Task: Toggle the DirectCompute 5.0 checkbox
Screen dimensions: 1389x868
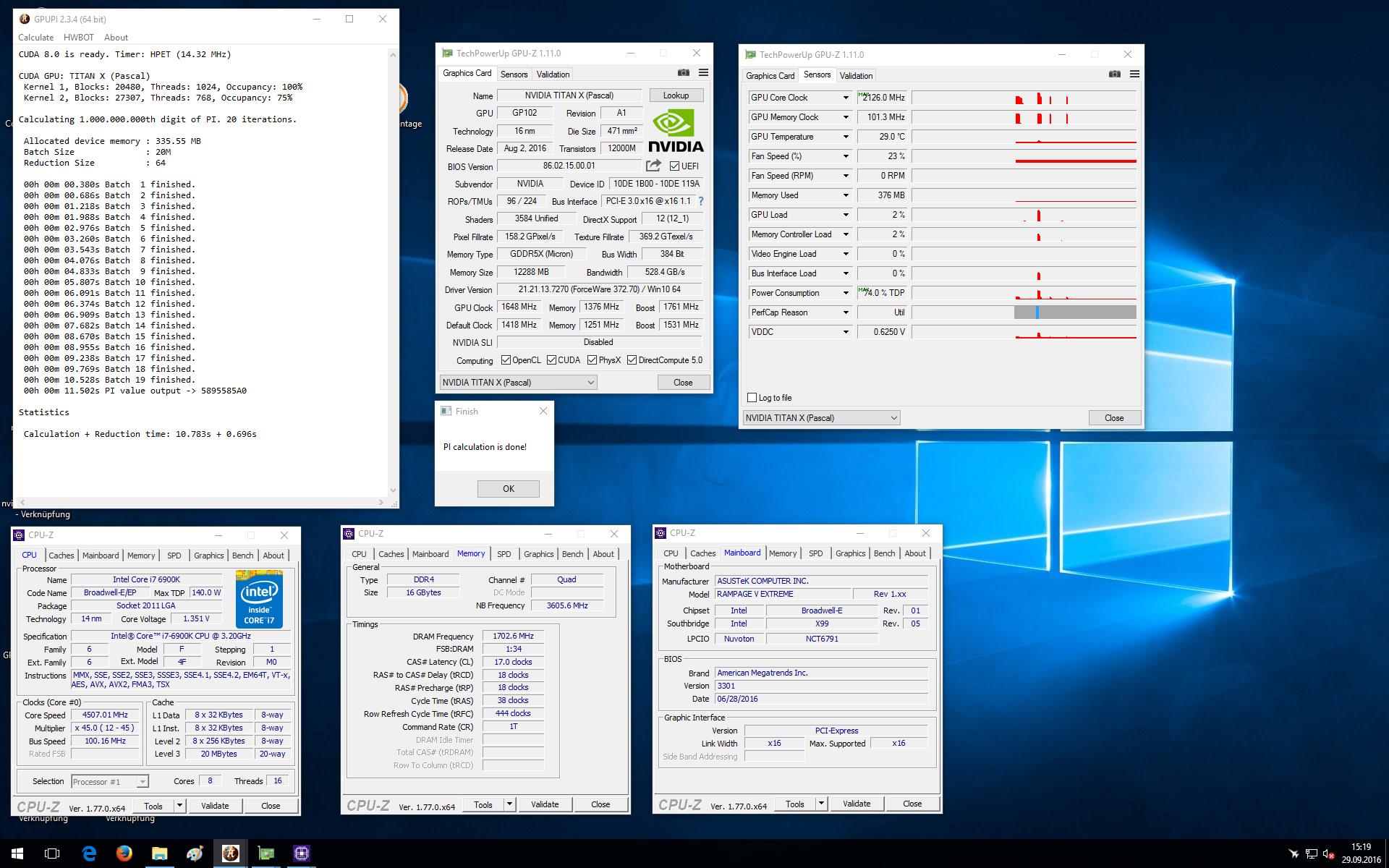Action: 632,359
